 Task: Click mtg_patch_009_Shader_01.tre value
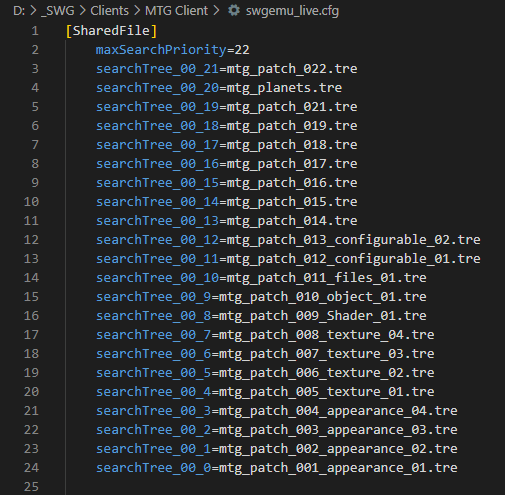click(323, 316)
